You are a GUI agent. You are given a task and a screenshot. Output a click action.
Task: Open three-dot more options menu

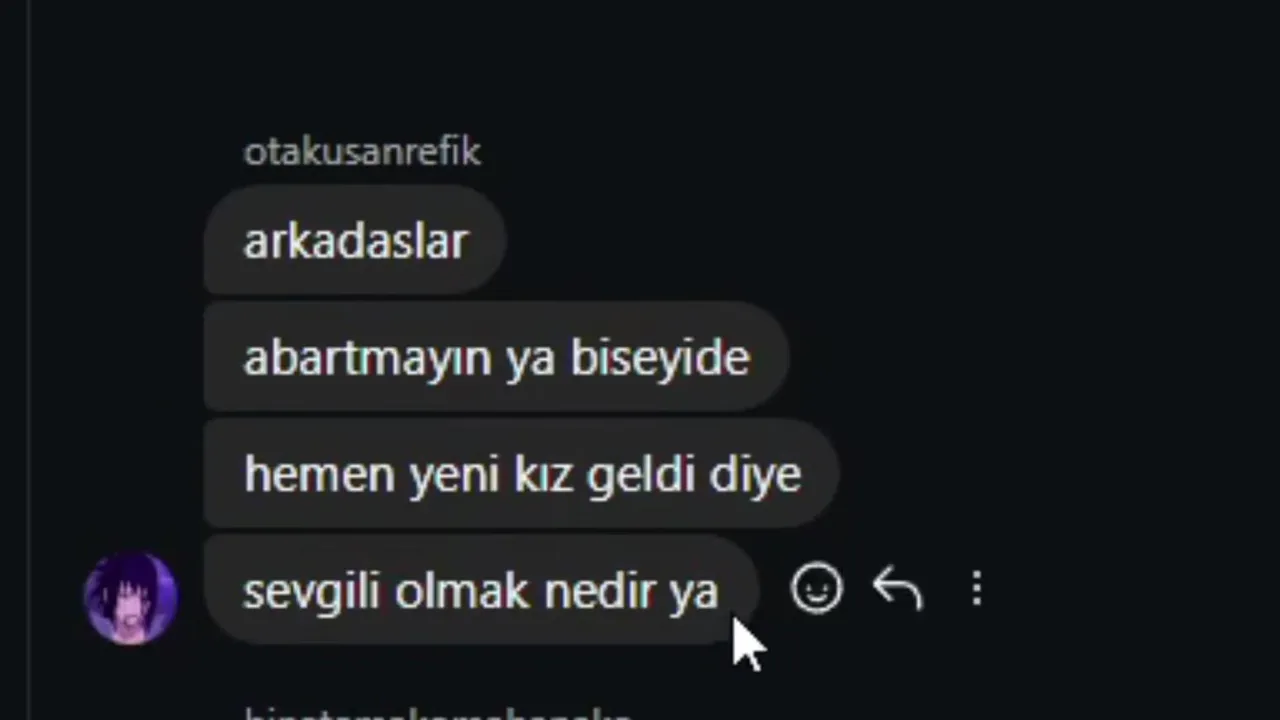point(977,589)
